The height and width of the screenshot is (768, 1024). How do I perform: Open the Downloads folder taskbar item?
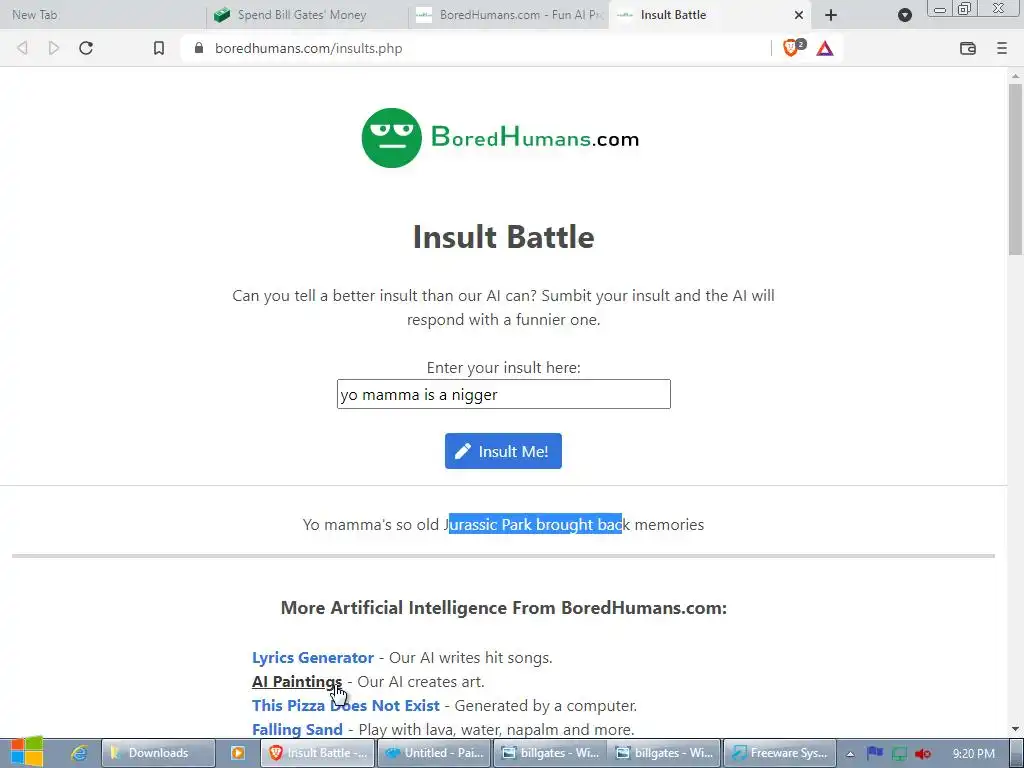click(x=158, y=753)
